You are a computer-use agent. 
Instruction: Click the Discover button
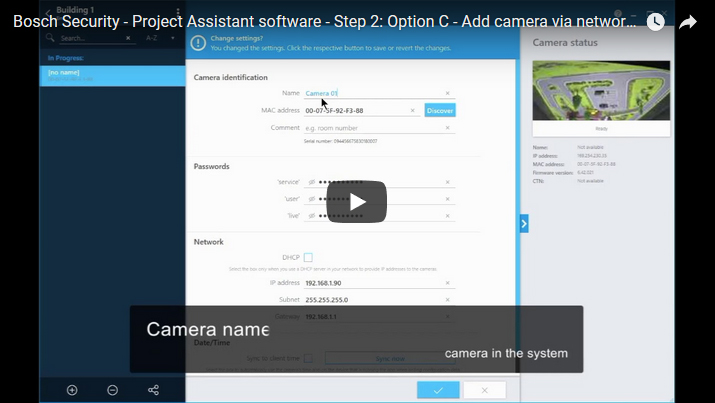point(440,110)
